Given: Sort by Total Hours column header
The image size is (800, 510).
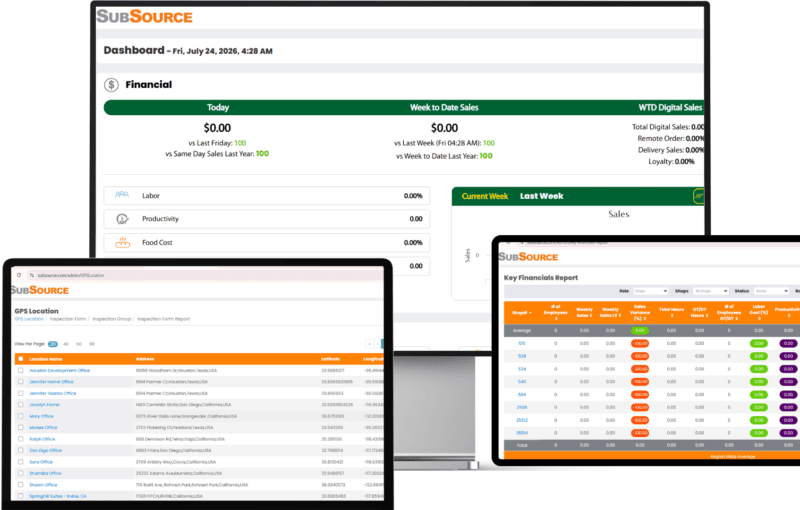Looking at the screenshot, I should point(671,313).
